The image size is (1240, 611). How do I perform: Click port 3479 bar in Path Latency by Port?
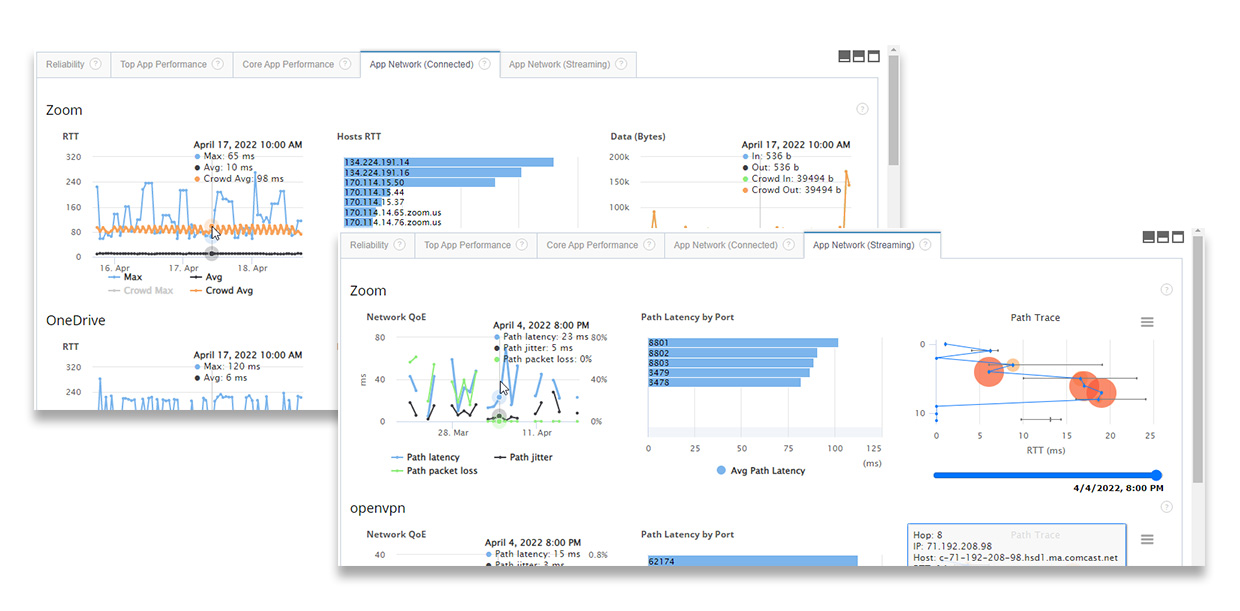point(727,373)
